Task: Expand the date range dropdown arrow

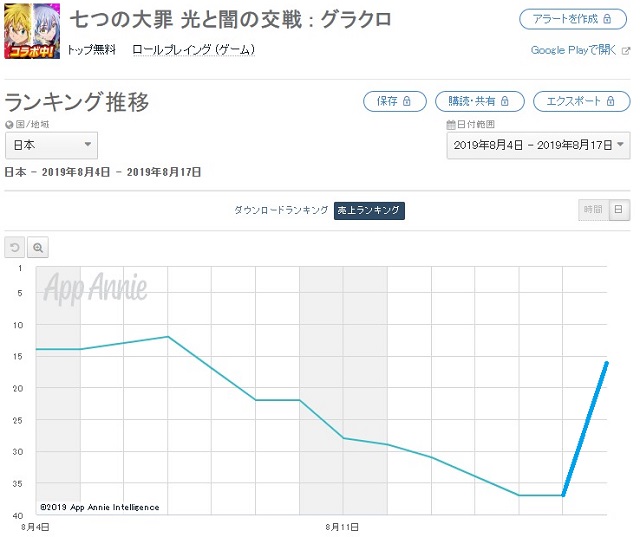Action: click(620, 144)
